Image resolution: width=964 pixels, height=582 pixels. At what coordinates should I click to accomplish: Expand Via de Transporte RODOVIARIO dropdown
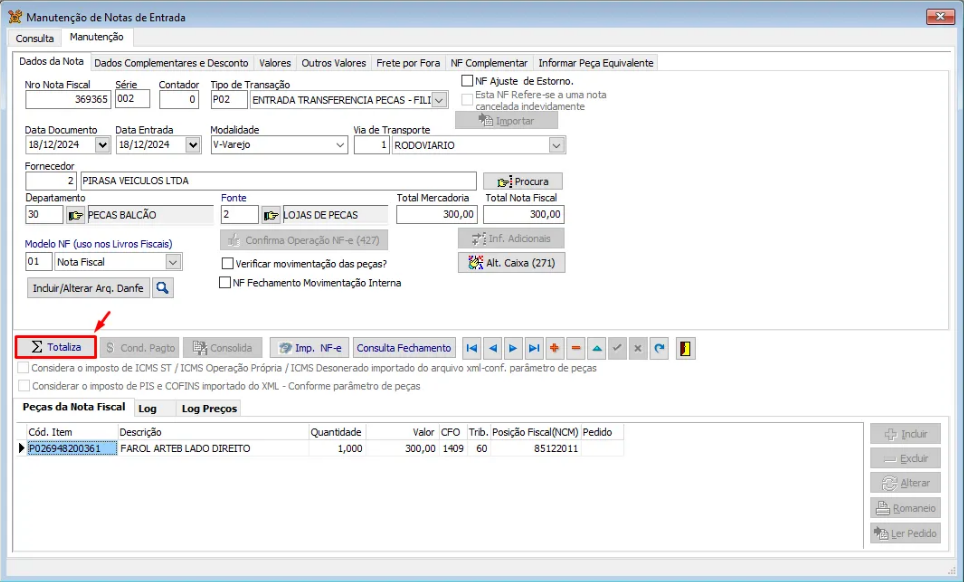click(x=556, y=146)
